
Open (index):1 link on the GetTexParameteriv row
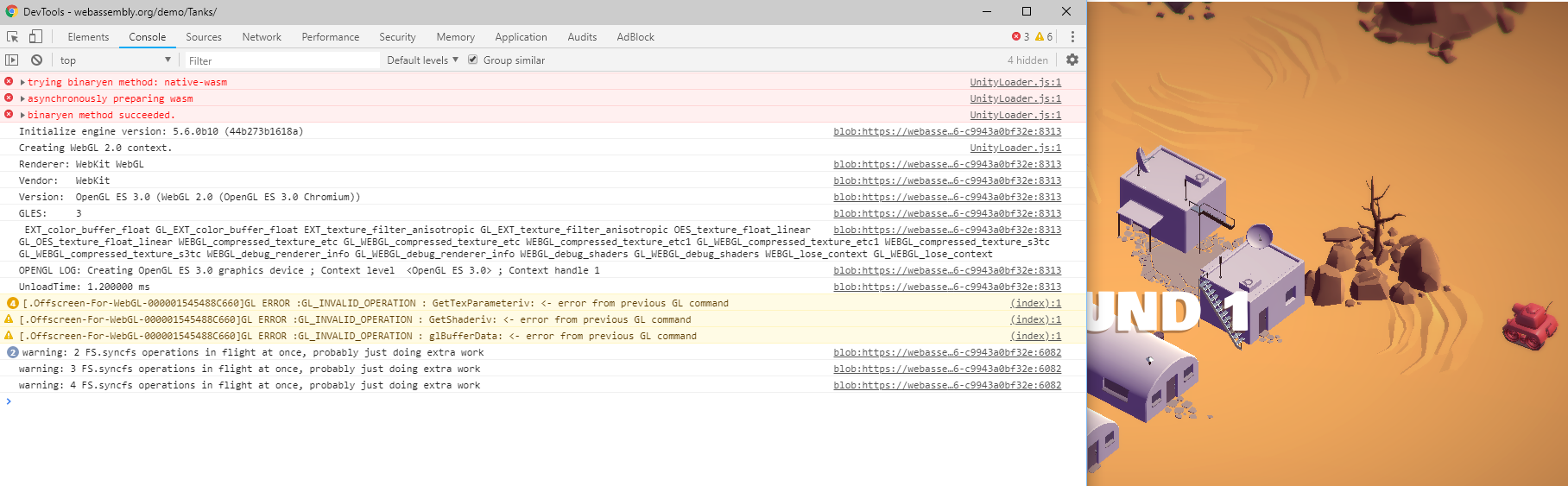click(x=1036, y=303)
